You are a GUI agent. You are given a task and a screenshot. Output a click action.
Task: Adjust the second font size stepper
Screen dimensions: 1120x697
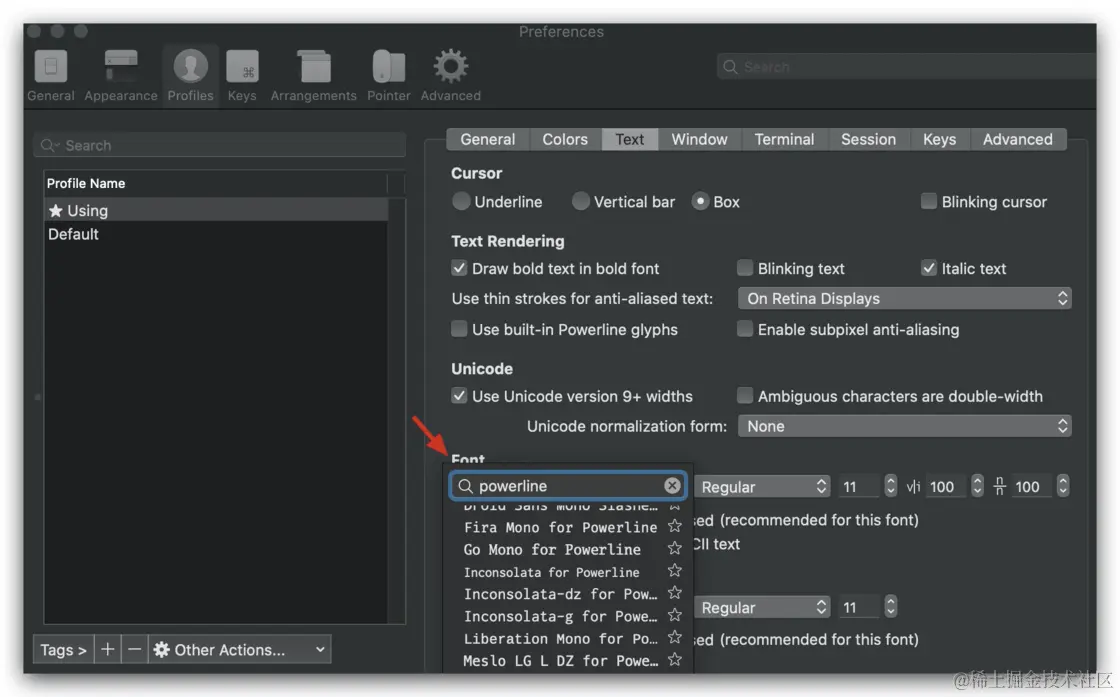890,607
